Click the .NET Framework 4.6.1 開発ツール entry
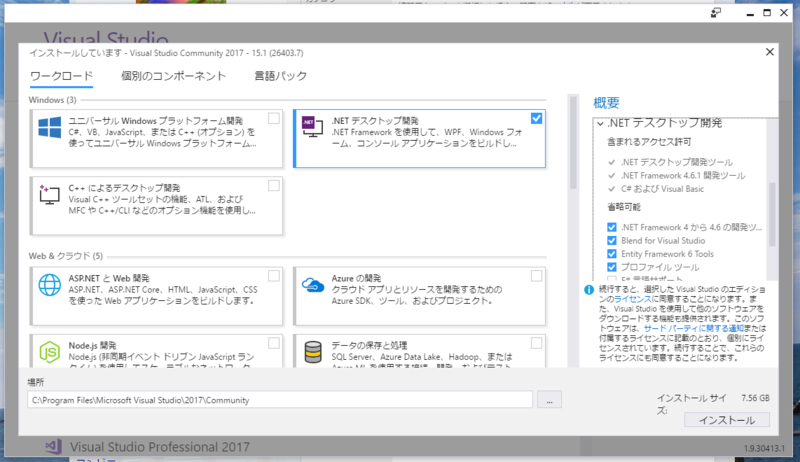Image resolution: width=800 pixels, height=462 pixels. (x=683, y=175)
